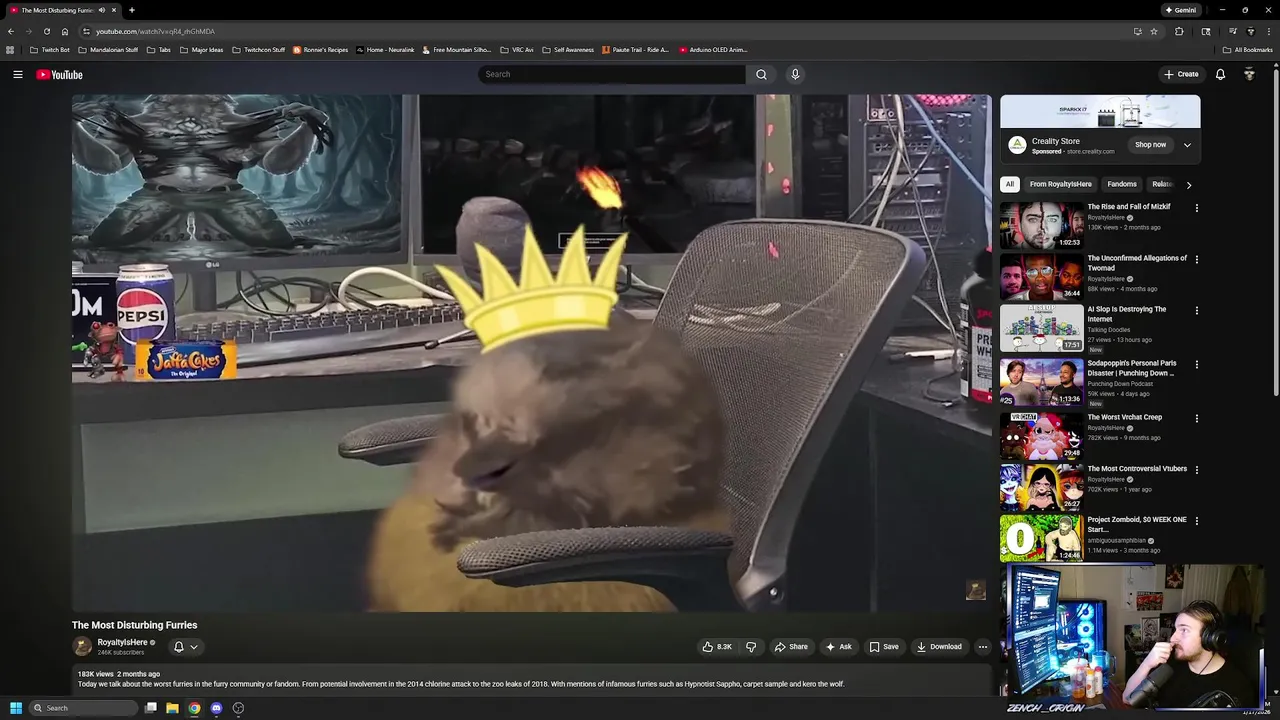This screenshot has height=720, width=1280.
Task: Open the Twitchcon Stuff bookmarks folder
Action: coord(258,50)
